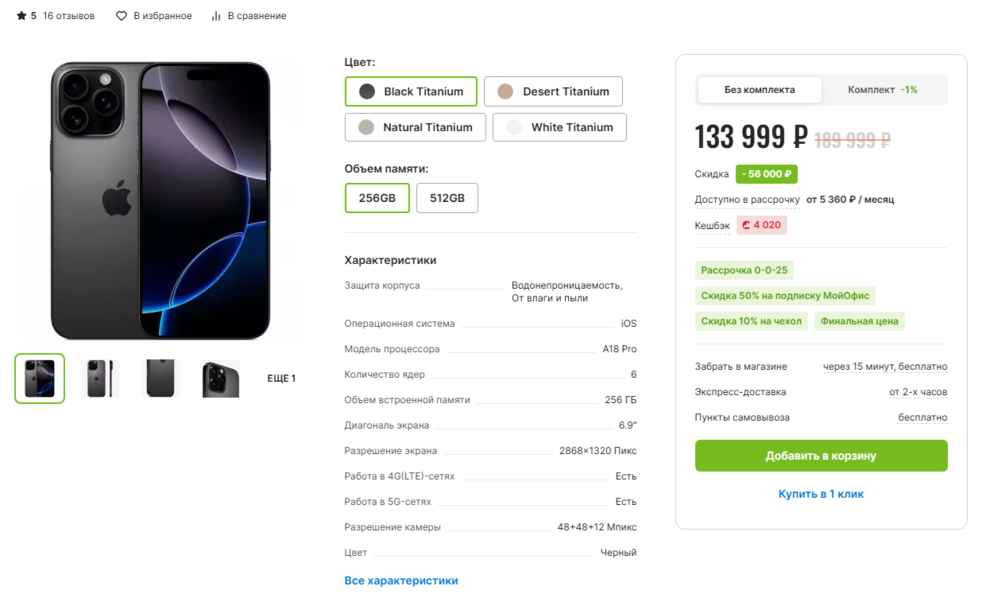This screenshot has height=594, width=990.
Task: Open the 16 отзывов reviews link
Action: [69, 16]
